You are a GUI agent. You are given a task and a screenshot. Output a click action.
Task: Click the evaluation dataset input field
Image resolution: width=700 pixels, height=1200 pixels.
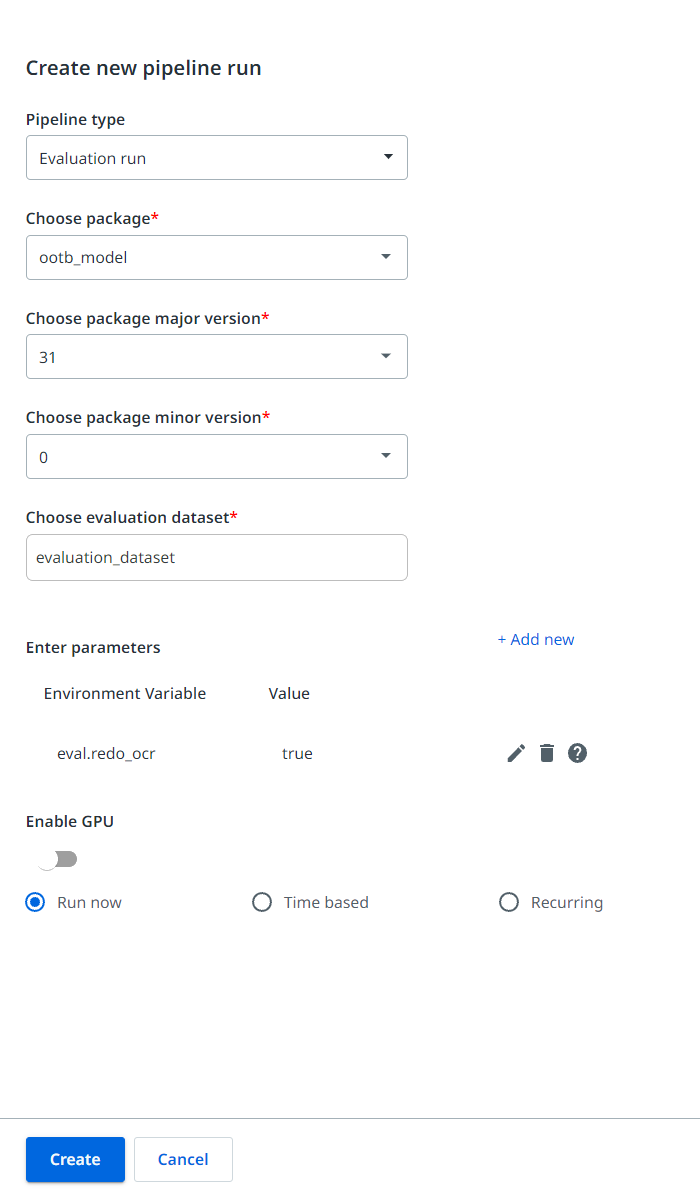[216, 557]
